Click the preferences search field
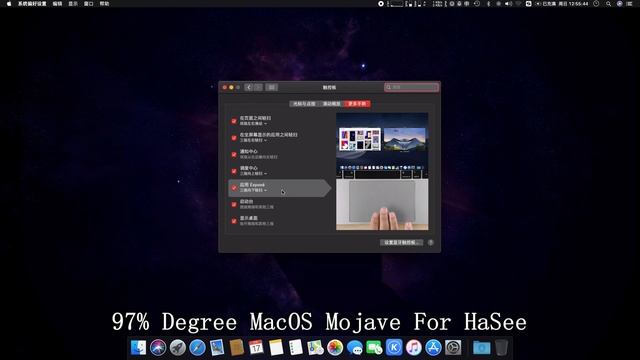This screenshot has width=640, height=360. tap(411, 87)
